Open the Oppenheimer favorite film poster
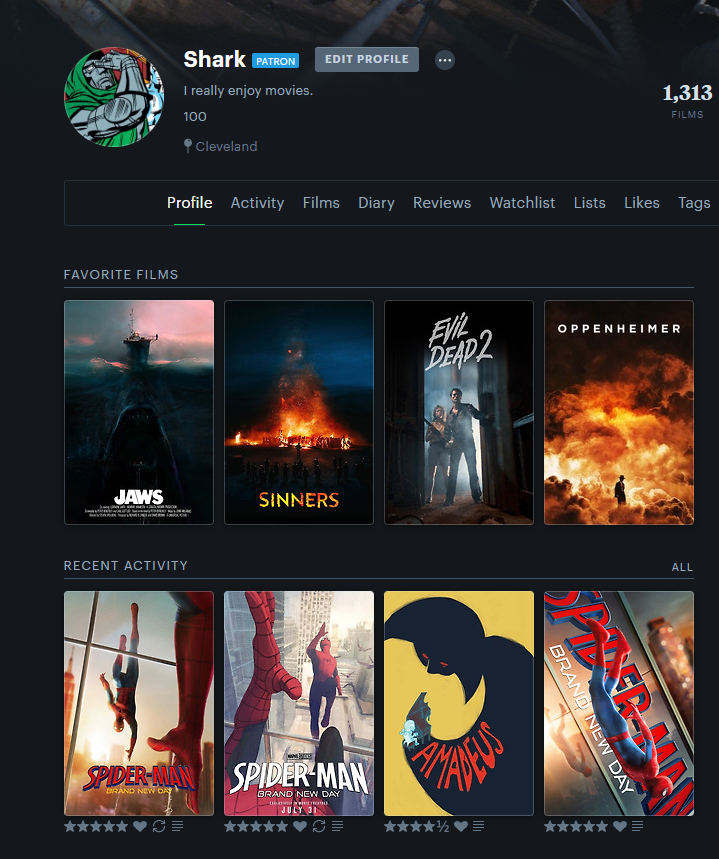Image resolution: width=719 pixels, height=859 pixels. pyautogui.click(x=619, y=412)
